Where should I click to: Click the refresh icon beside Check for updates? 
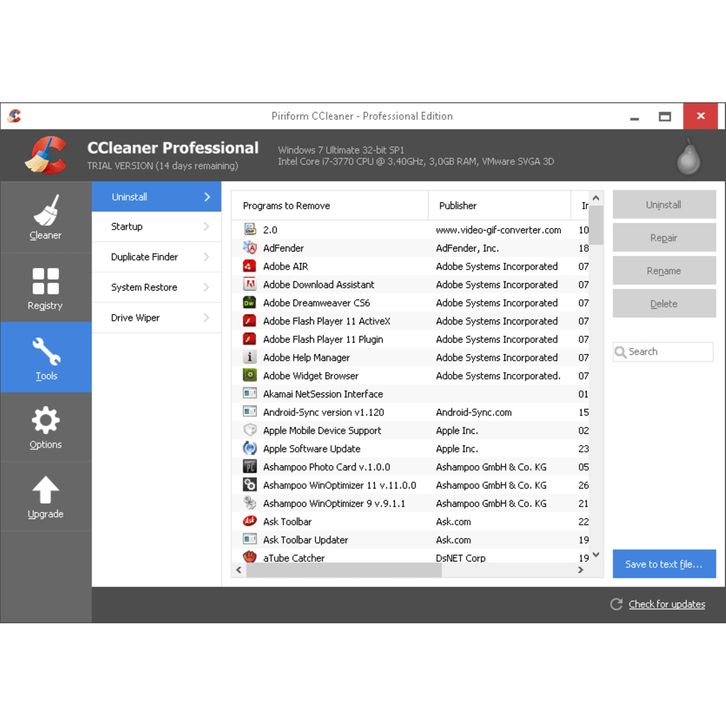(x=616, y=604)
